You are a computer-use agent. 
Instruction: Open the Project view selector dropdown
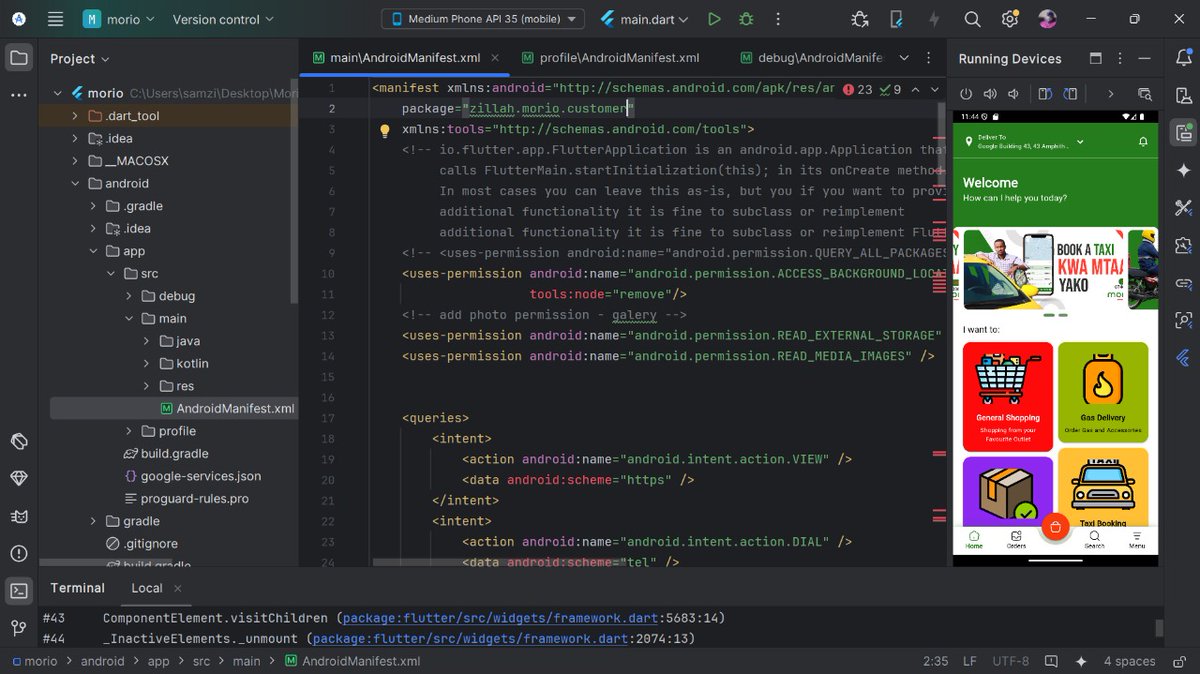pyautogui.click(x=79, y=59)
